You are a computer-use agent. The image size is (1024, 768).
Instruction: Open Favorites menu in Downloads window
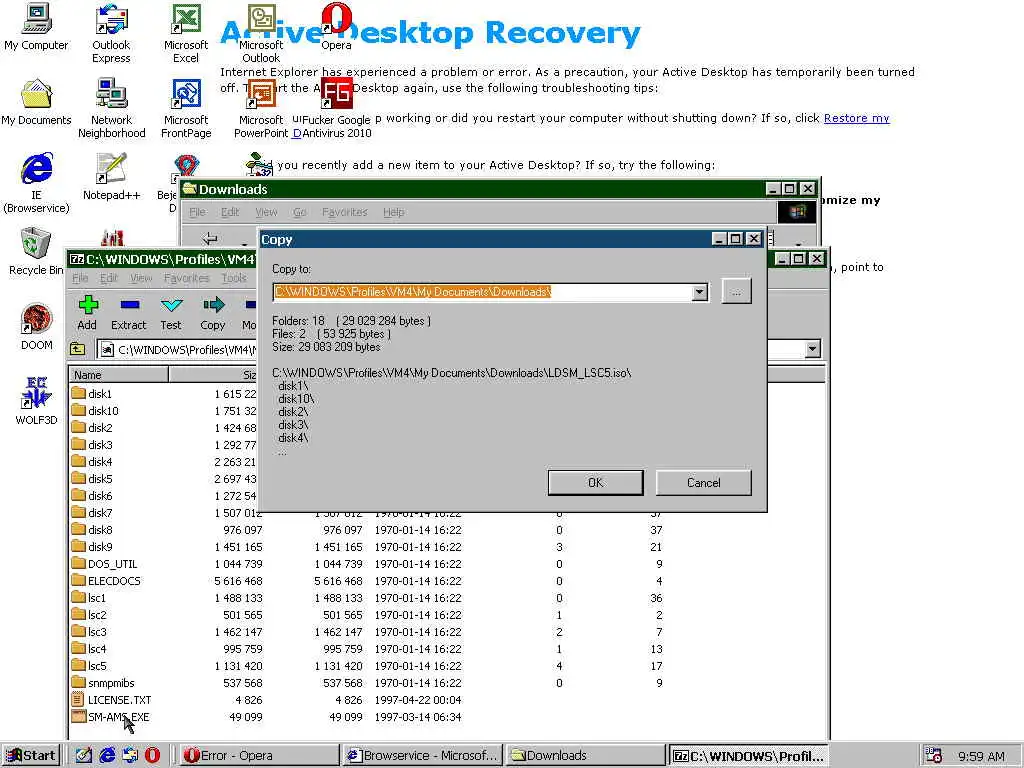click(344, 212)
